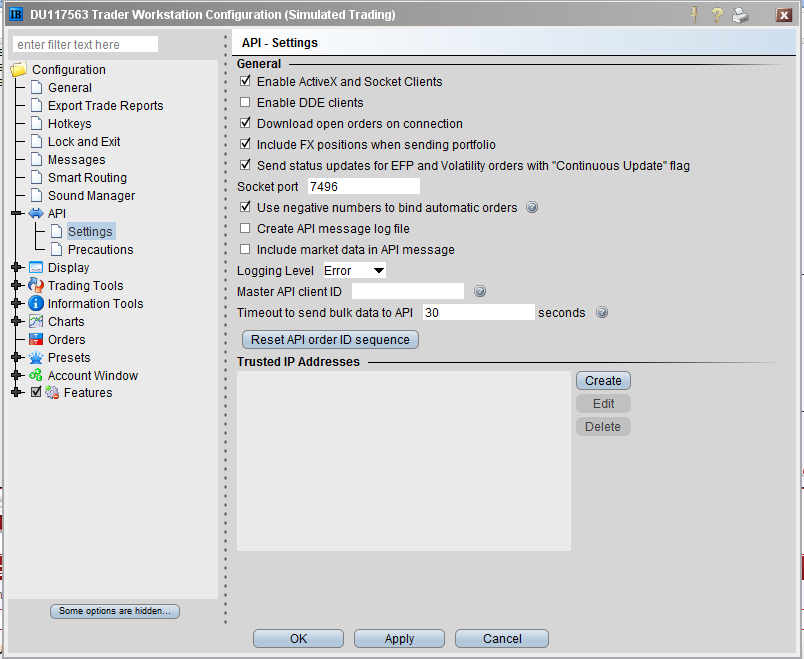
Task: Click the Cancel button
Action: (501, 638)
